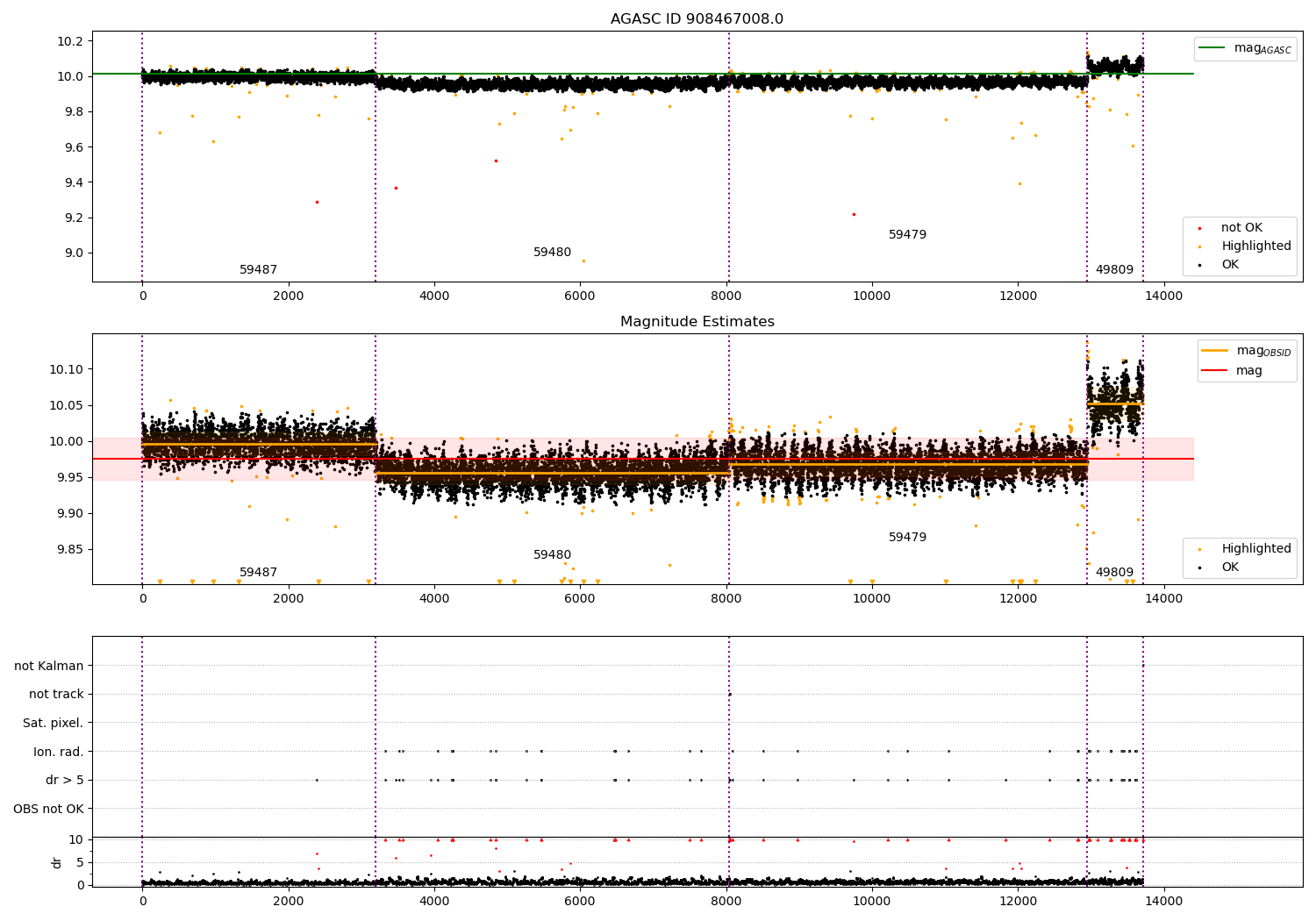Click OBSID label 49809 in the top plot
1316x921 pixels.
[1114, 270]
